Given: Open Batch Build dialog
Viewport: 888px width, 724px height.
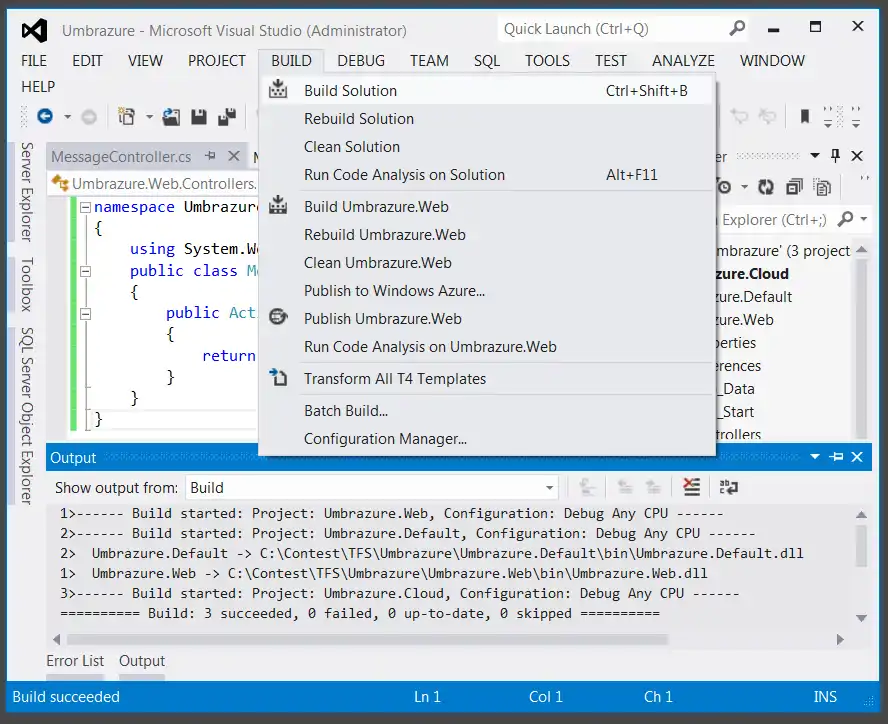Looking at the screenshot, I should point(487,411).
